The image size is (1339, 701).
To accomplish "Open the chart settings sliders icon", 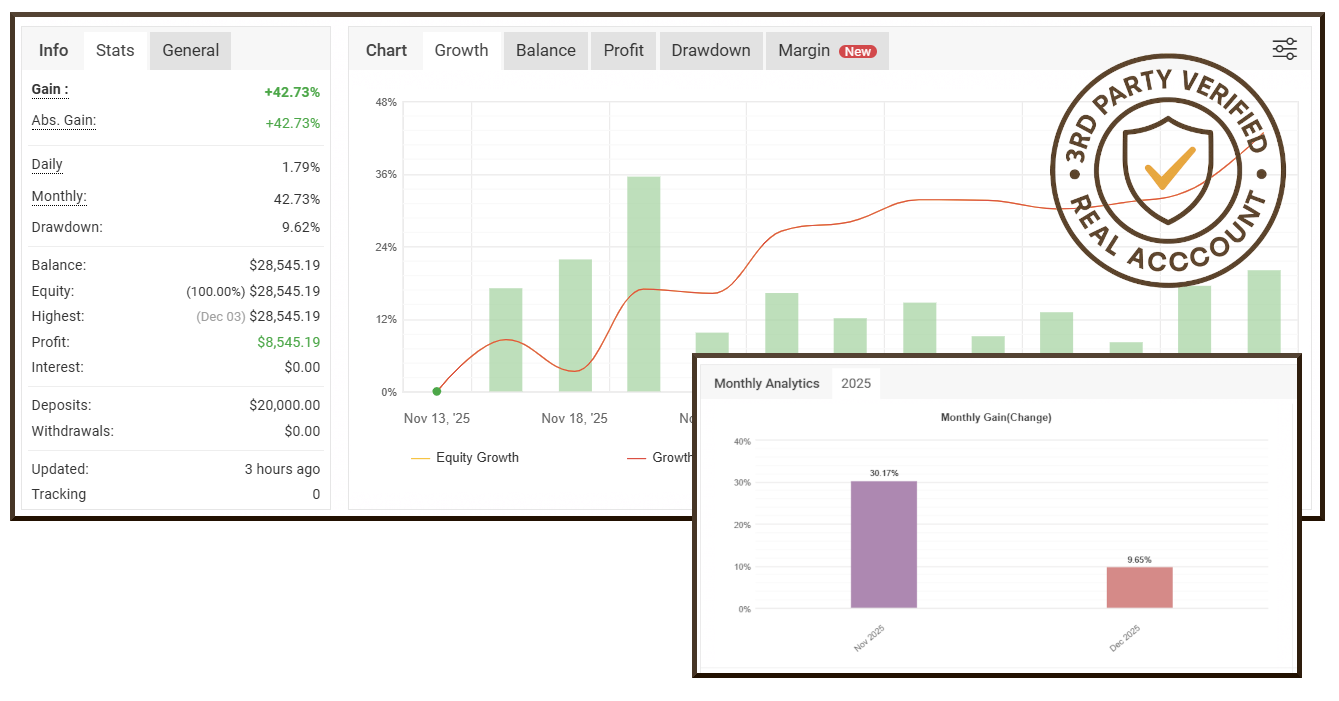I will point(1284,49).
